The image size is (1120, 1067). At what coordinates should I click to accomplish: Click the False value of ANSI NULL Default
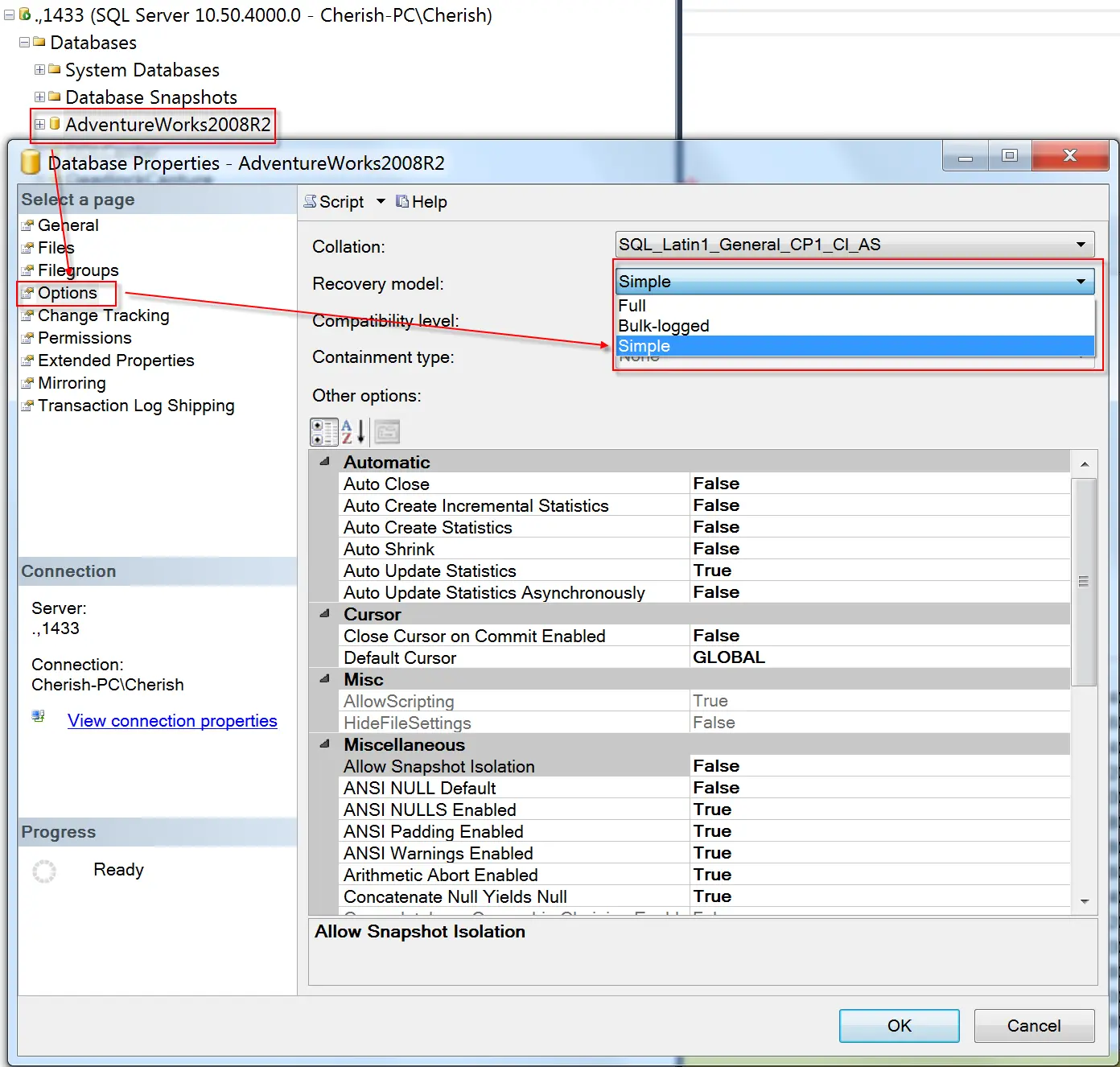point(716,788)
